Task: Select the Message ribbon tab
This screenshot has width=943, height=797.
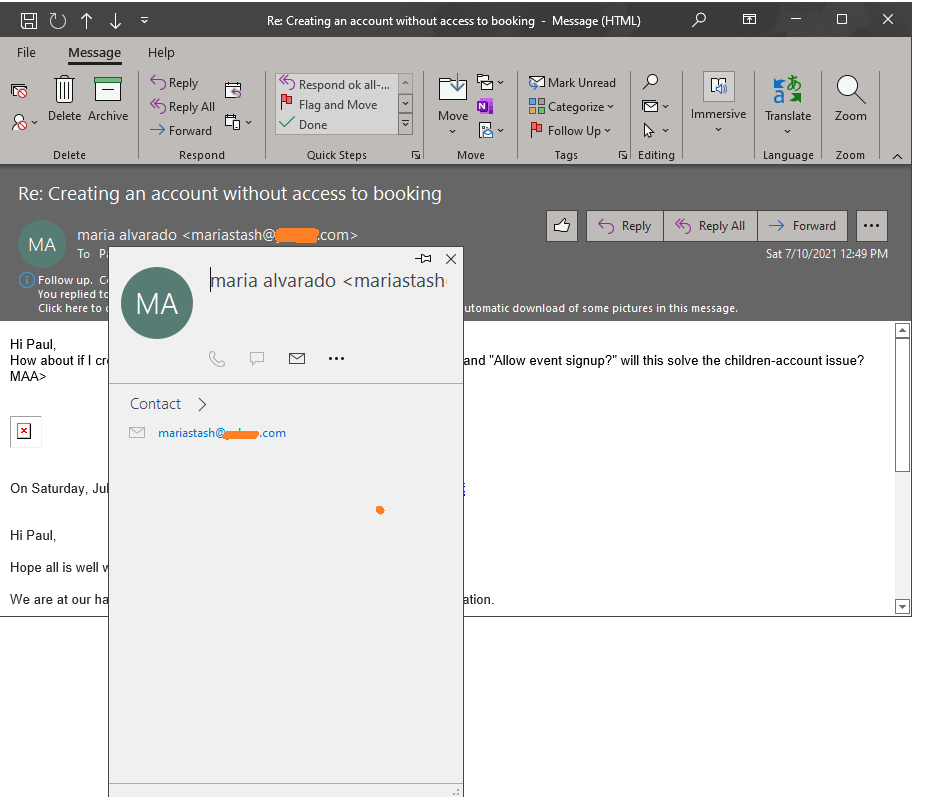Action: click(x=94, y=53)
